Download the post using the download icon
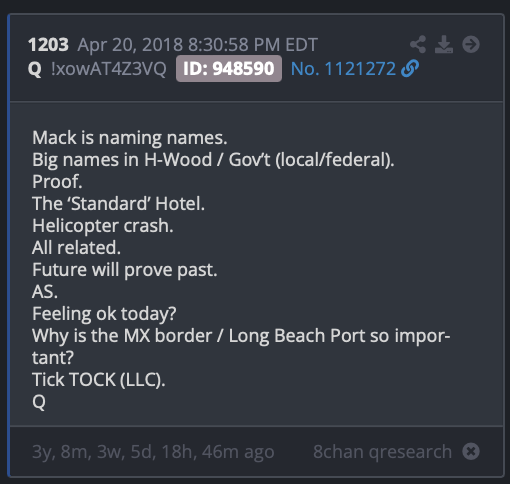Viewport: 510px width, 484px height. 444,44
